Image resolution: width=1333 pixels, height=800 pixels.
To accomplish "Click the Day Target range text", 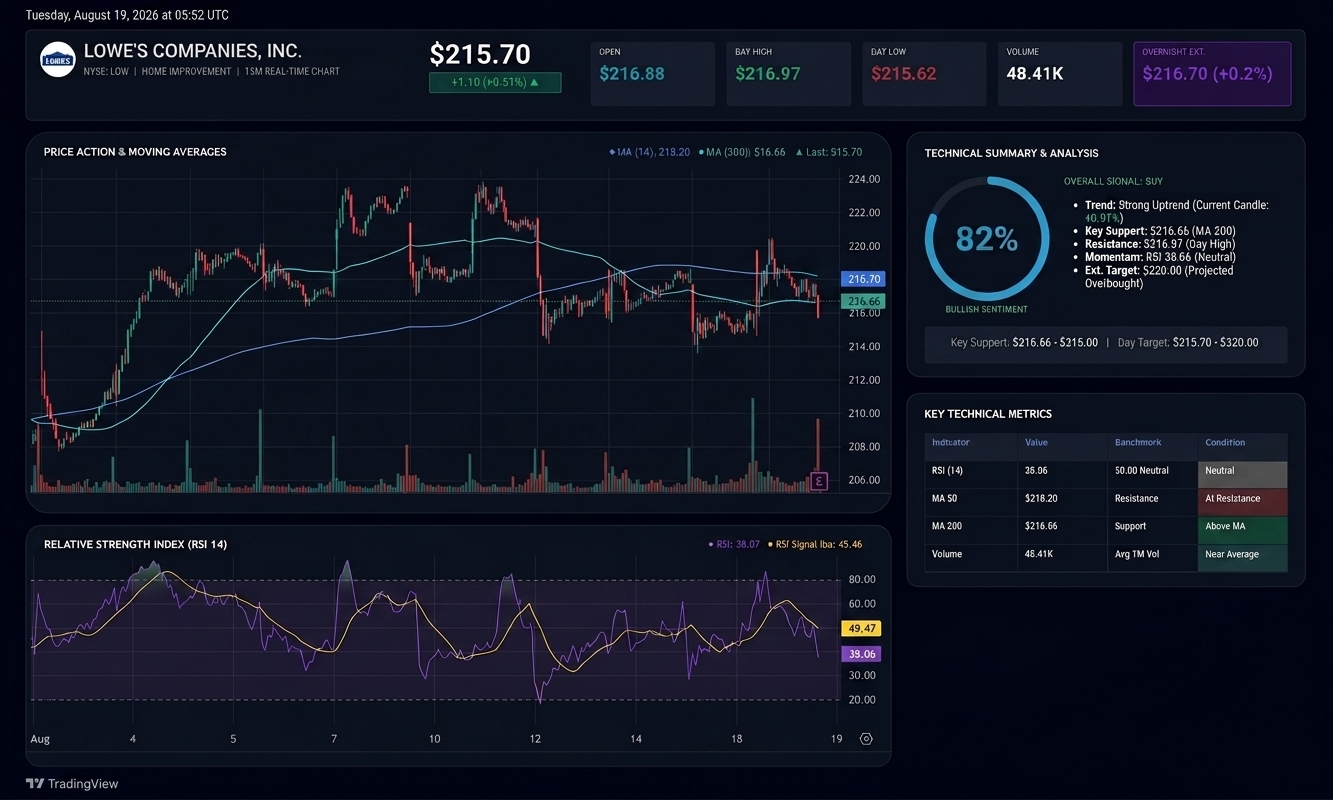I will pyautogui.click(x=1188, y=342).
